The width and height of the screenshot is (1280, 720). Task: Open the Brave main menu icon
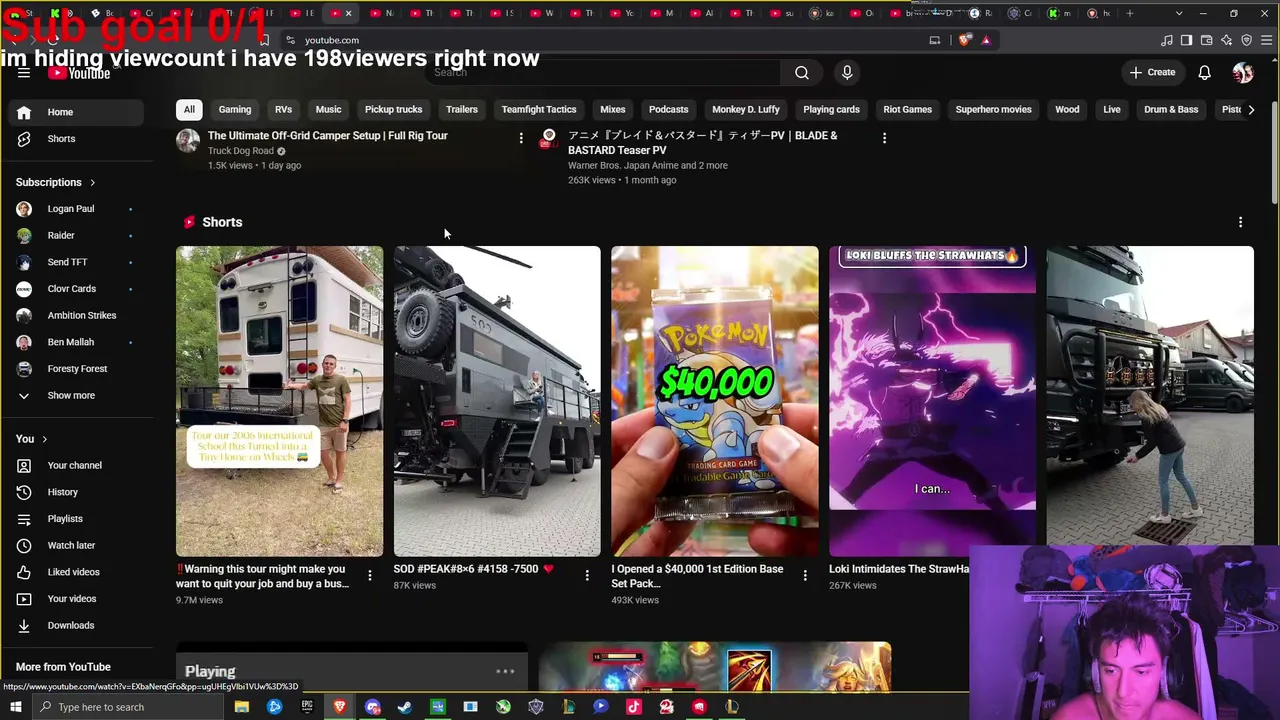(x=1267, y=40)
